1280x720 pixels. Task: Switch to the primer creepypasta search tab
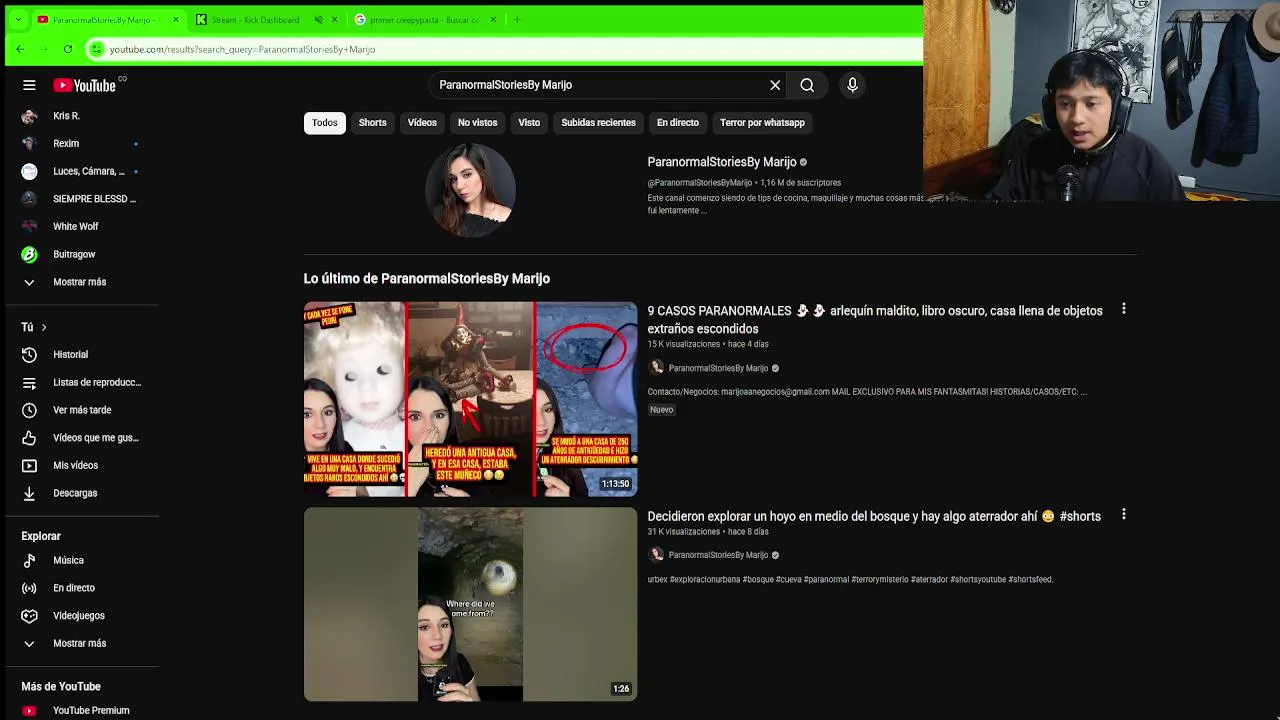click(424, 20)
